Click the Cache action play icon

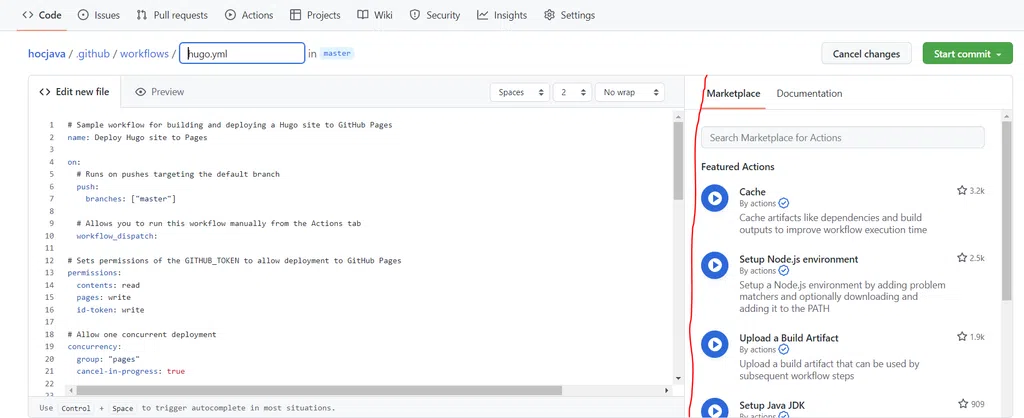pyautogui.click(x=714, y=198)
